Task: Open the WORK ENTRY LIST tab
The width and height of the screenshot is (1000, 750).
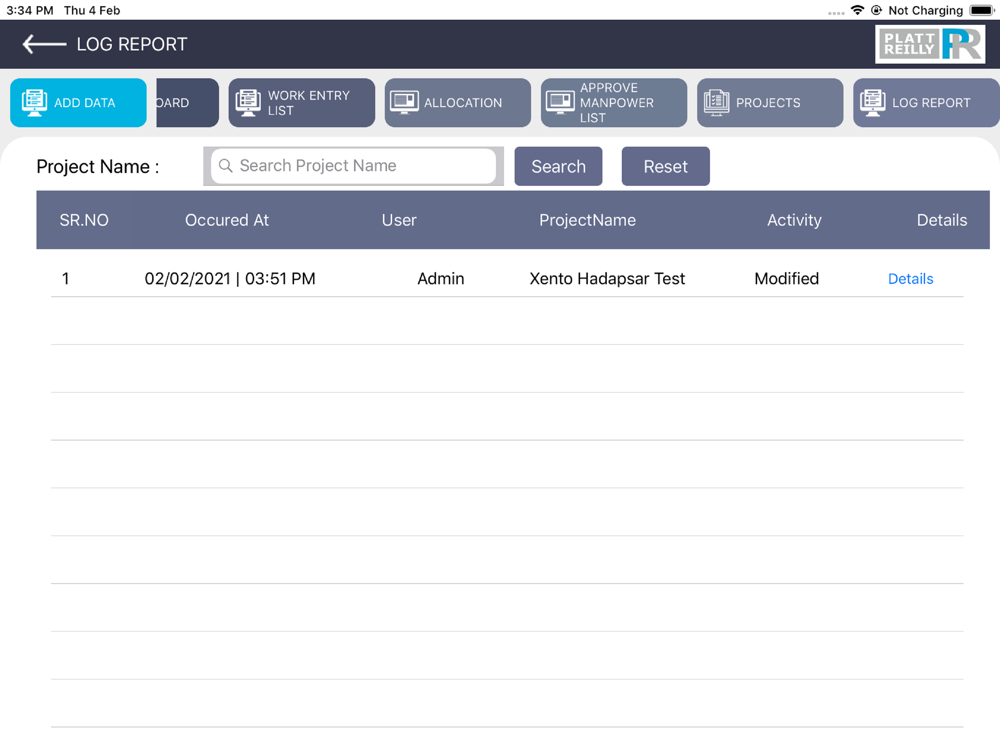Action: [302, 103]
